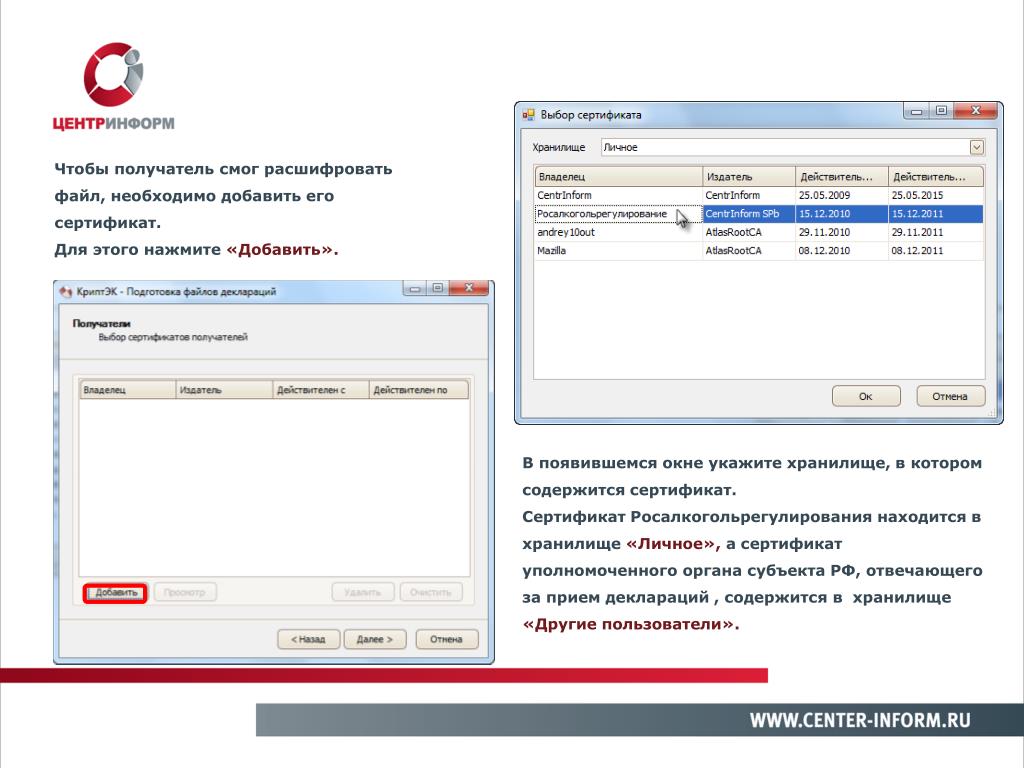The image size is (1024, 768).
Task: Go back with the < Назад button
Action: (x=308, y=639)
